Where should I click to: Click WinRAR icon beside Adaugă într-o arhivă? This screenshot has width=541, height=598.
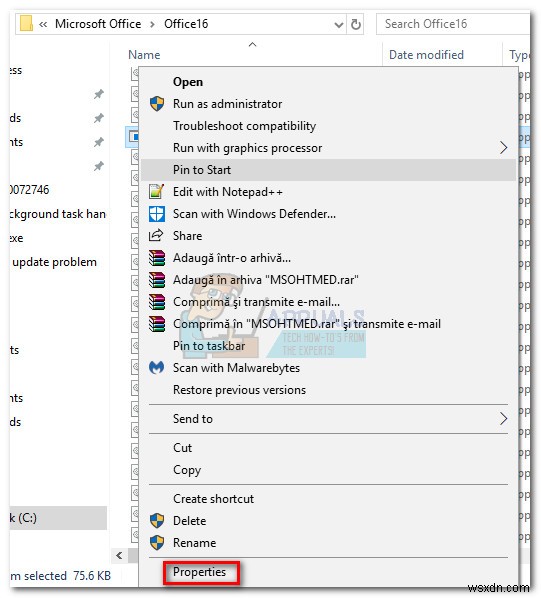pos(157,258)
